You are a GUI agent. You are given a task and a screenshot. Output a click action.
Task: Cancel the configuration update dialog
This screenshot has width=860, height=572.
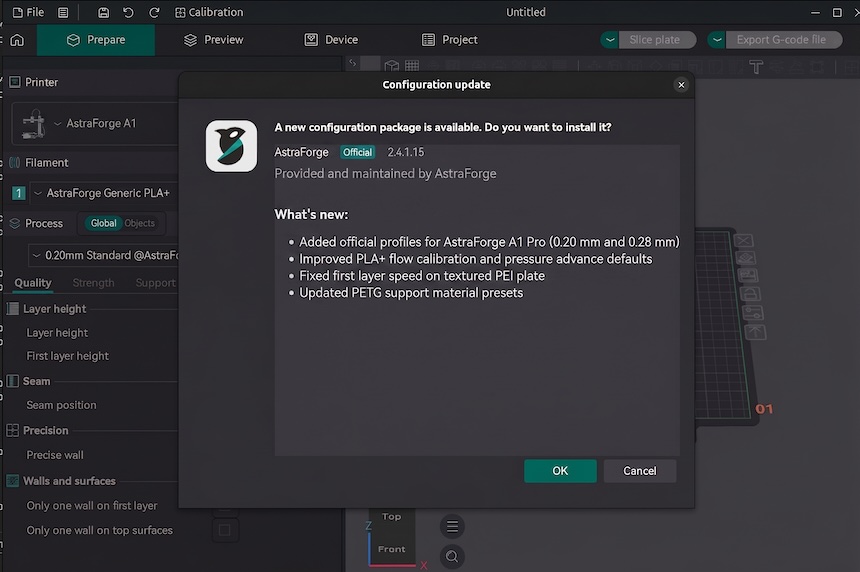(640, 471)
